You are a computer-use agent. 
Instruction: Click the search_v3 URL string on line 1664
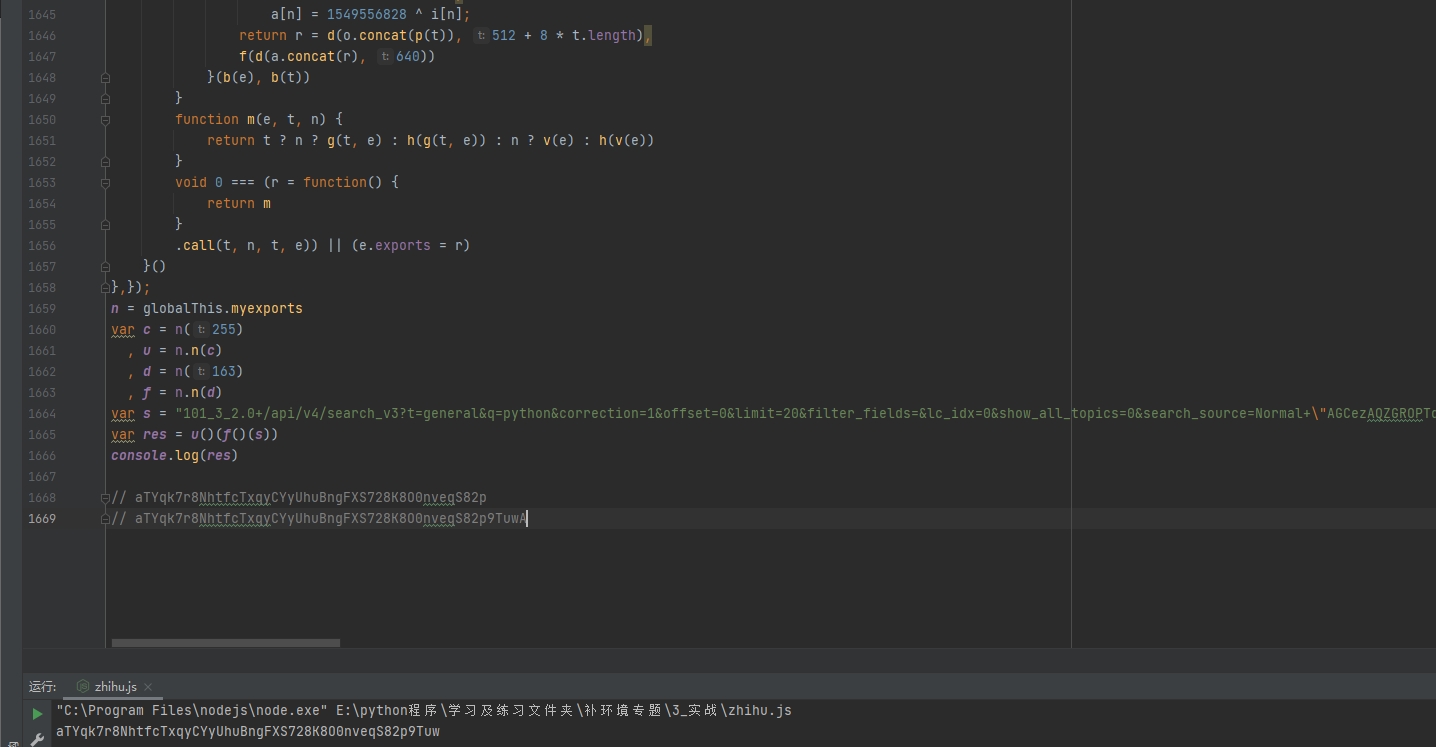[x=805, y=413]
